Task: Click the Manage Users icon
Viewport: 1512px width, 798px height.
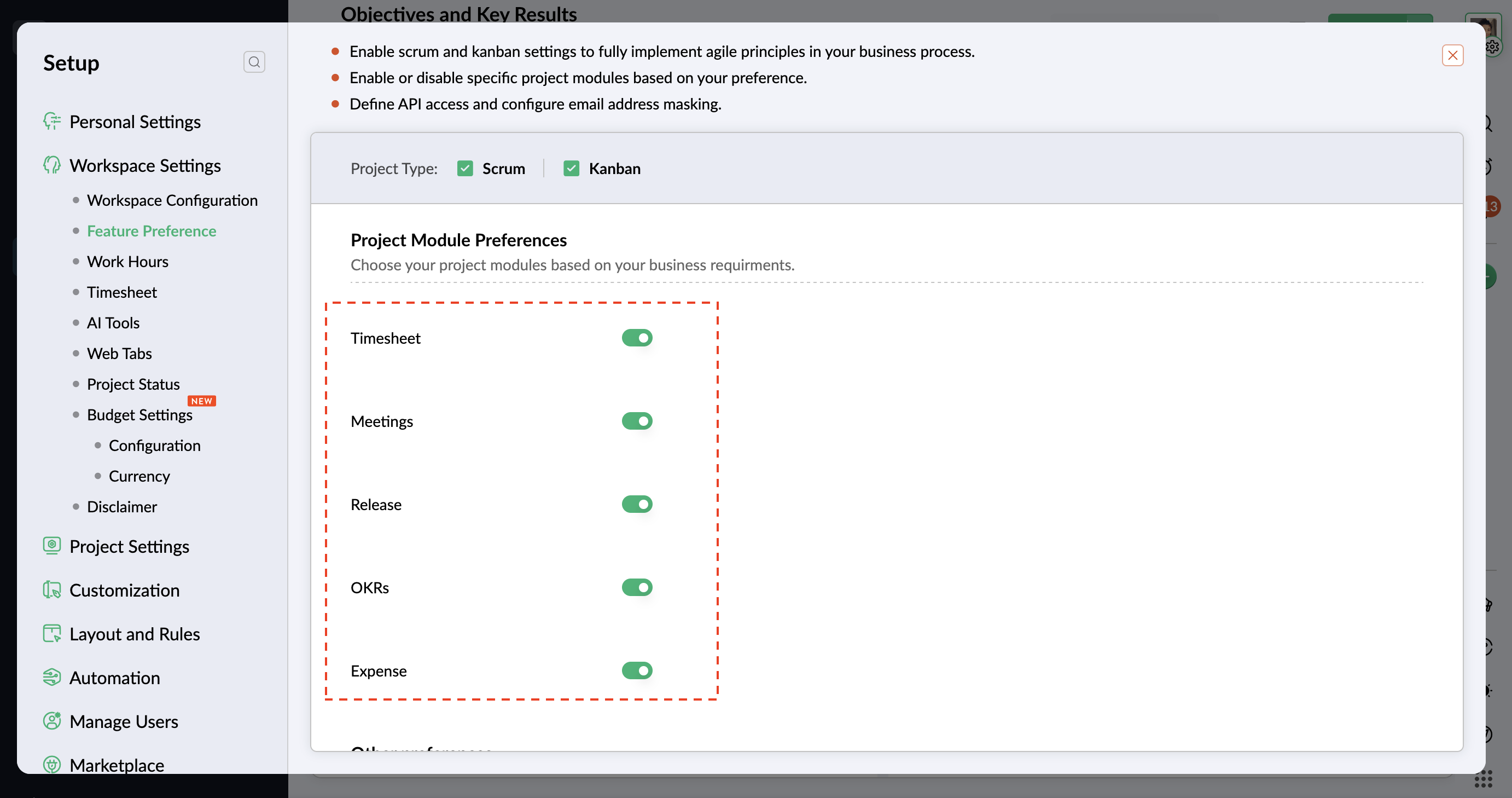Action: (51, 721)
